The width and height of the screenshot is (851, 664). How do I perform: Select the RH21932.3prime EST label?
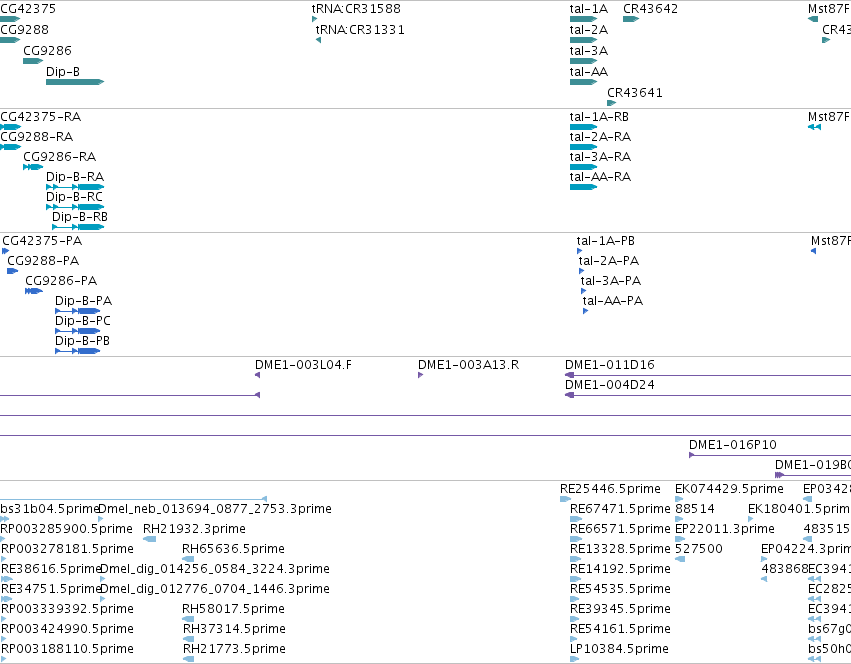click(x=194, y=529)
